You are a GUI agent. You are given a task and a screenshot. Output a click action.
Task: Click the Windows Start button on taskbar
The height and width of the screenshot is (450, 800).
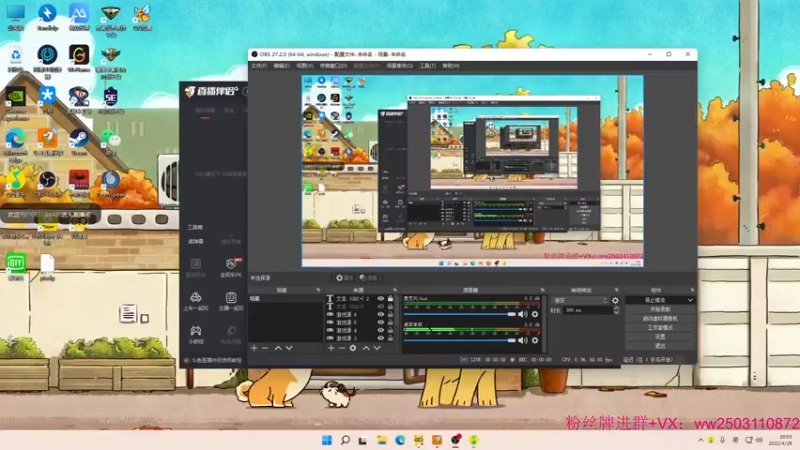[x=327, y=440]
